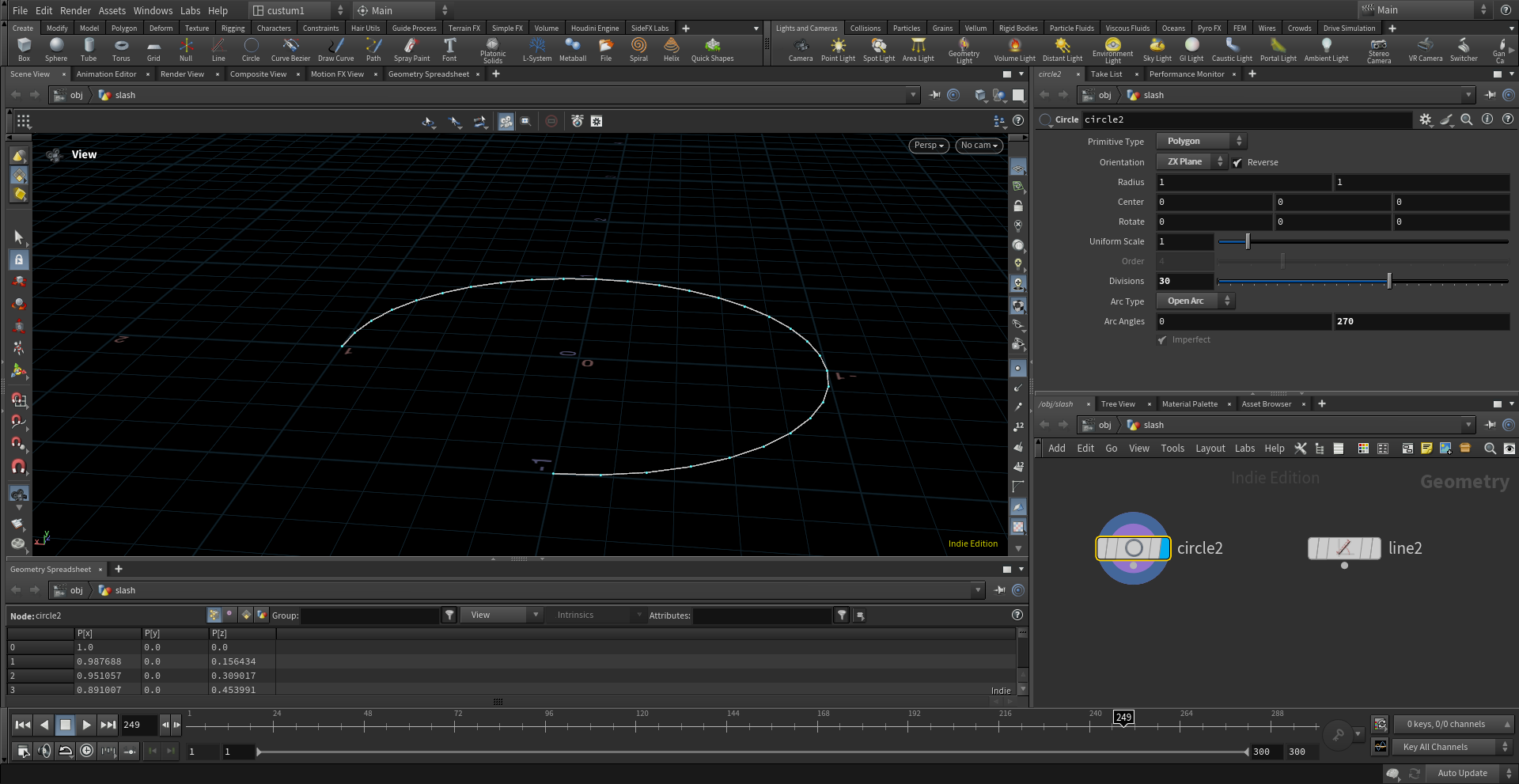1519x784 pixels.
Task: Toggle the Imperfect checkbox
Action: pyautogui.click(x=1162, y=340)
